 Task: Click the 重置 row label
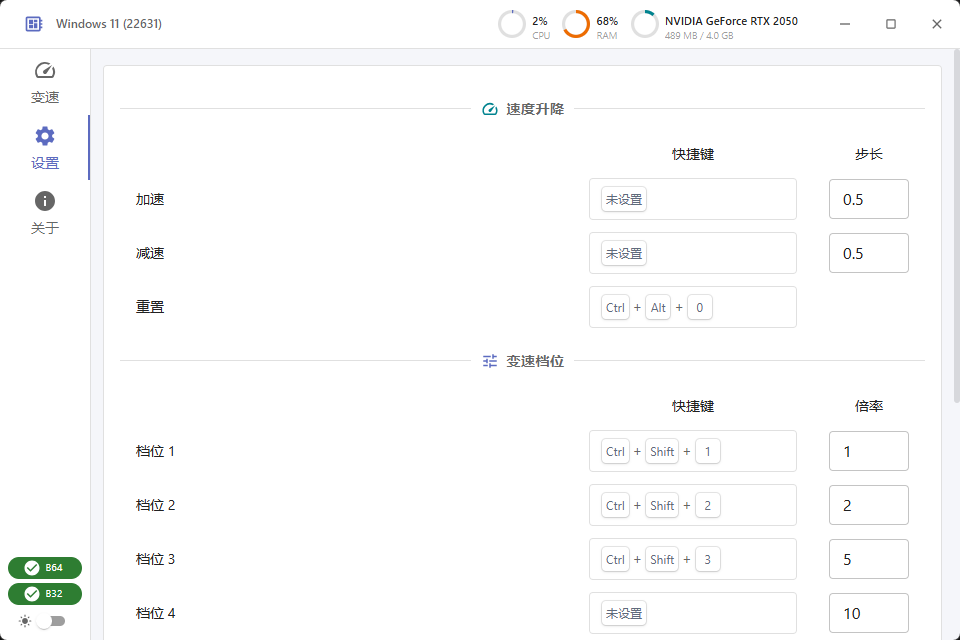pyautogui.click(x=150, y=307)
